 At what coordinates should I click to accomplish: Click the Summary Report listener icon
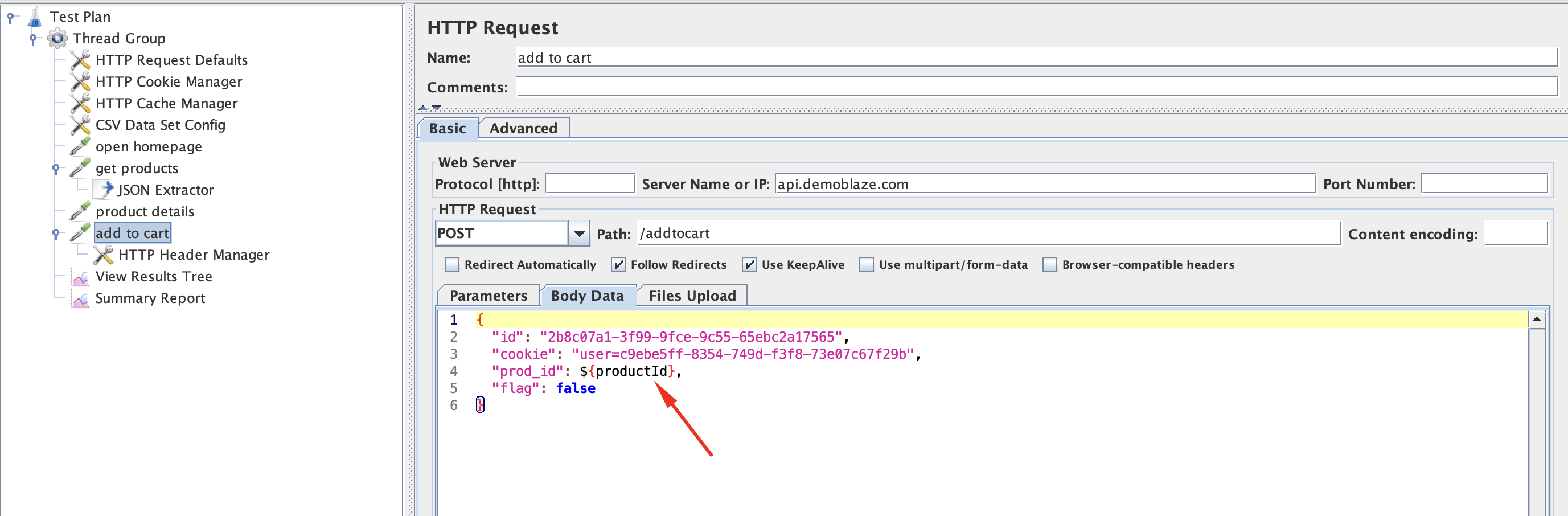click(x=80, y=298)
